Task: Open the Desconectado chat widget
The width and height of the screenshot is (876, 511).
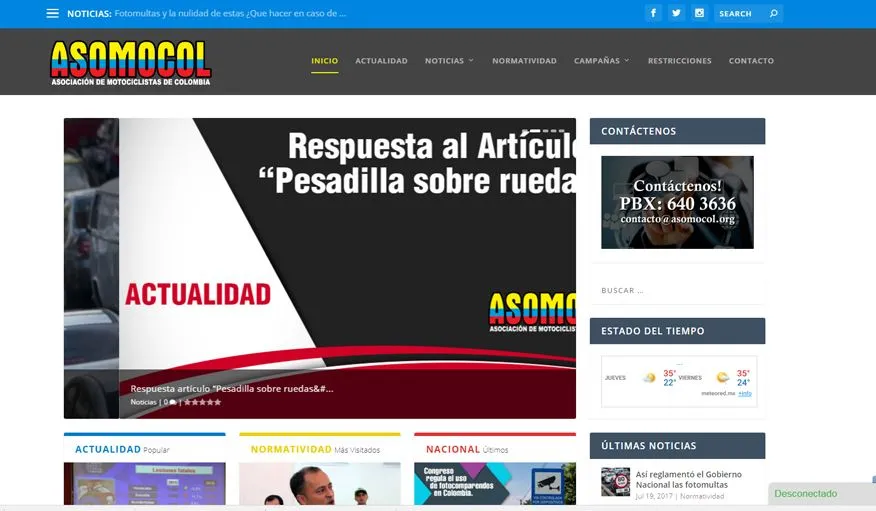Action: pos(821,494)
